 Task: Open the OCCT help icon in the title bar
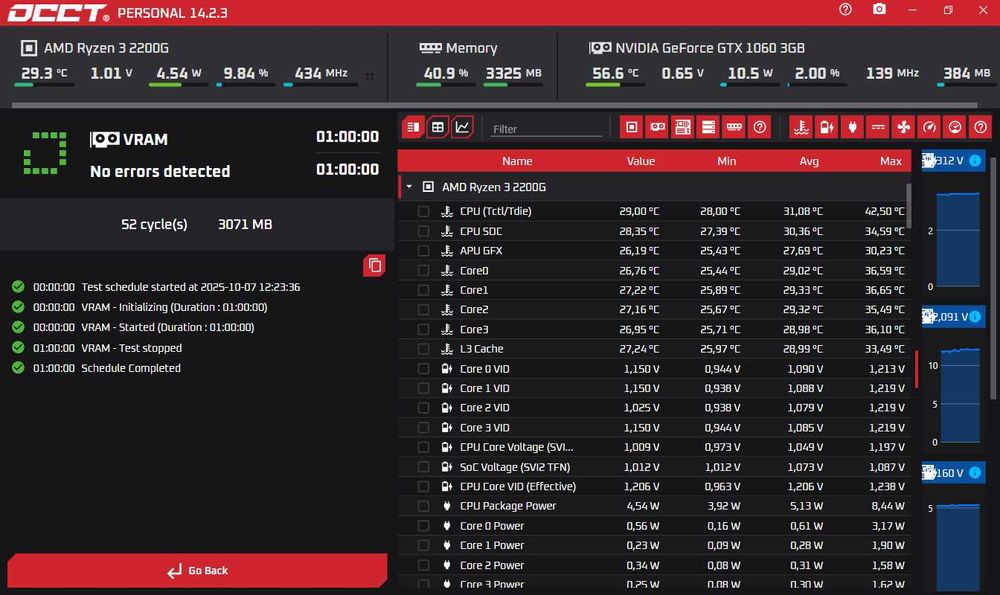845,10
